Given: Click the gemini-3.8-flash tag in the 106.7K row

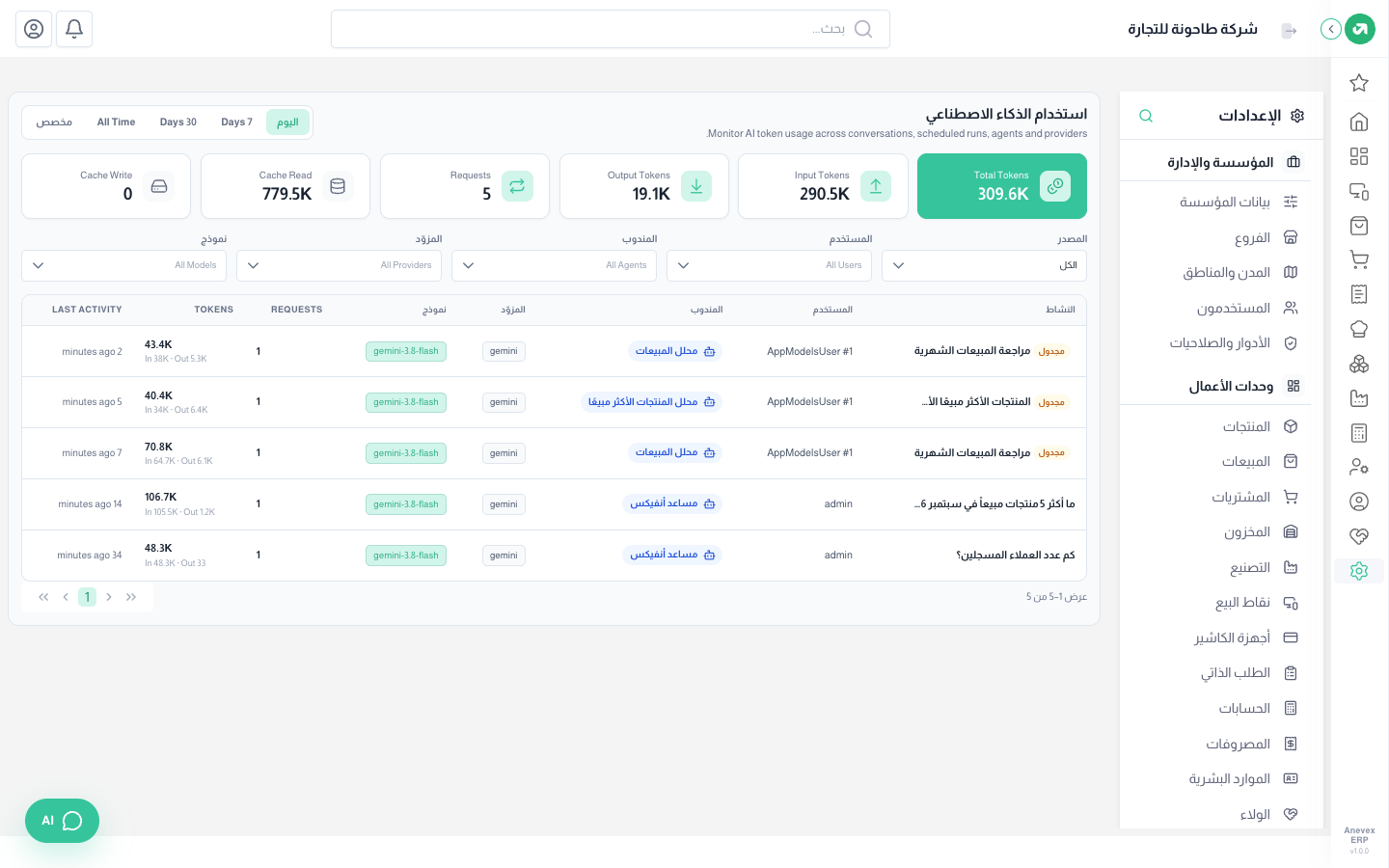Looking at the screenshot, I should click(x=406, y=503).
